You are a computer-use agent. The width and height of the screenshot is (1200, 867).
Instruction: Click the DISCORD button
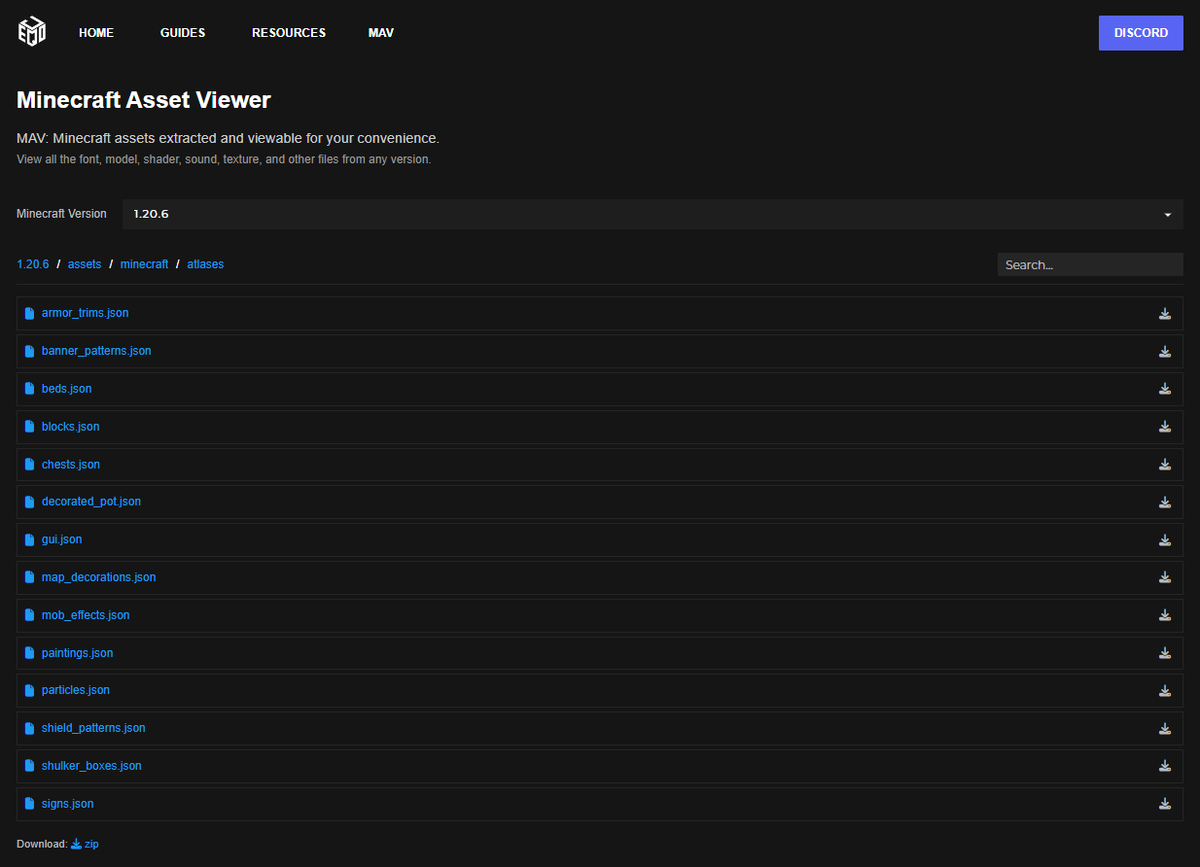pos(1140,32)
